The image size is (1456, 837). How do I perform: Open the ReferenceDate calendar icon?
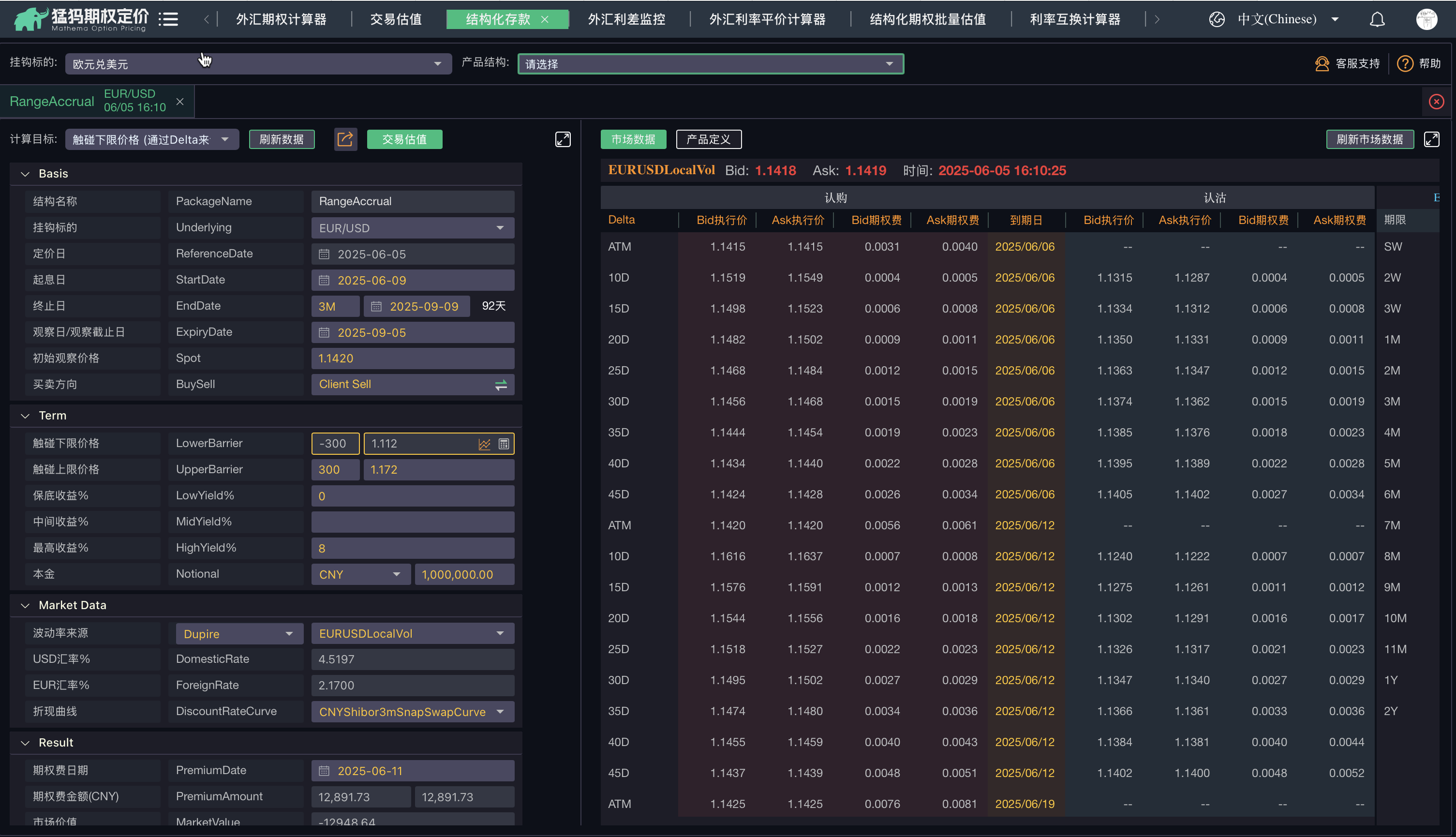click(x=324, y=254)
